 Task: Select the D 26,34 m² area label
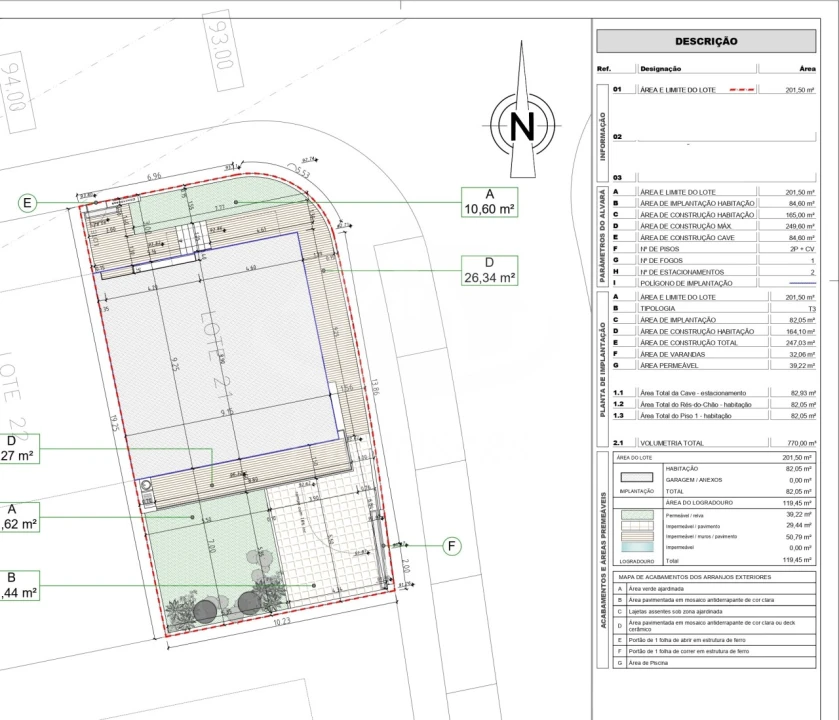pyautogui.click(x=489, y=271)
